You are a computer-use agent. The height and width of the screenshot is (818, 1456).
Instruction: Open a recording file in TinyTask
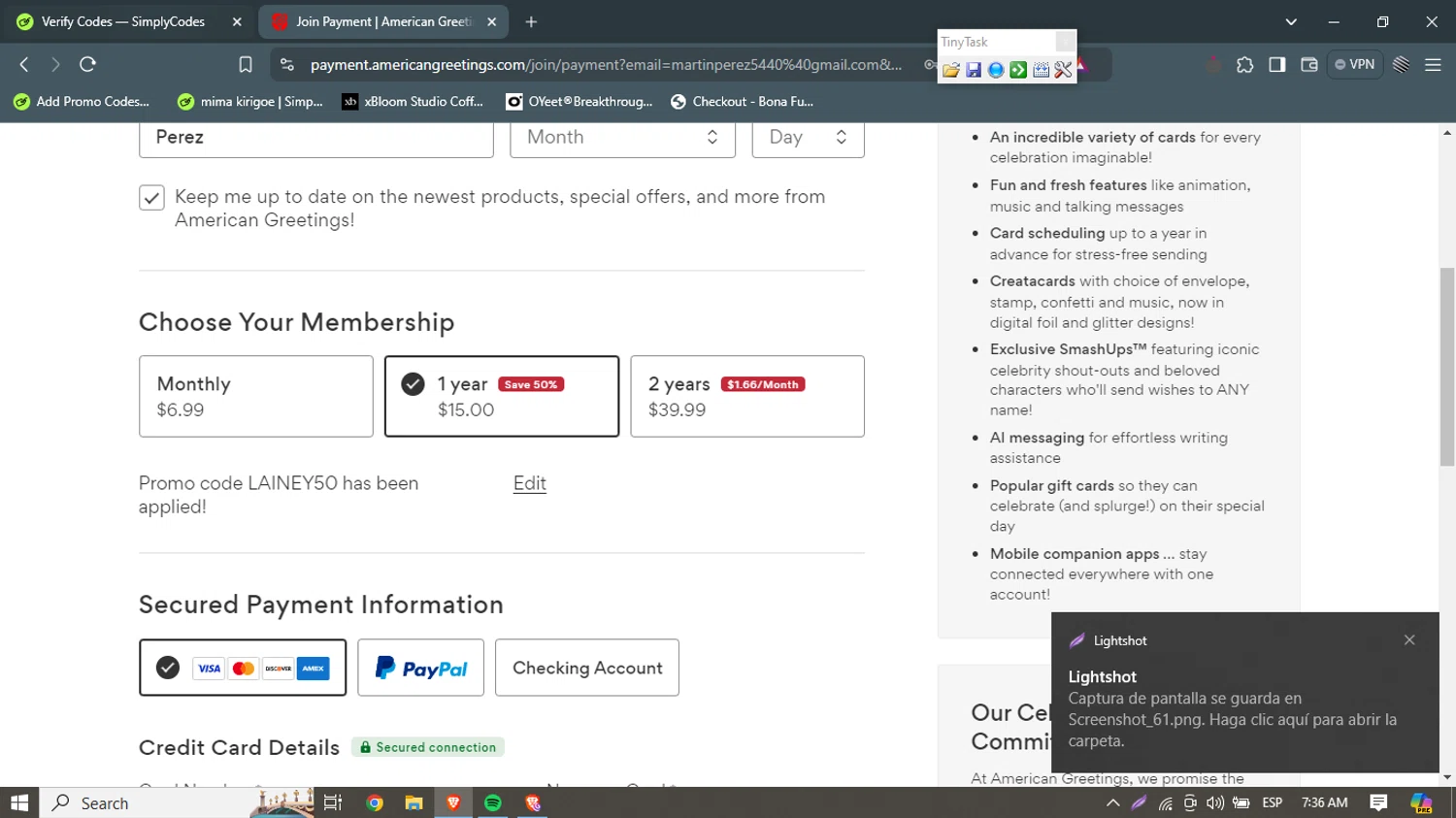click(951, 70)
